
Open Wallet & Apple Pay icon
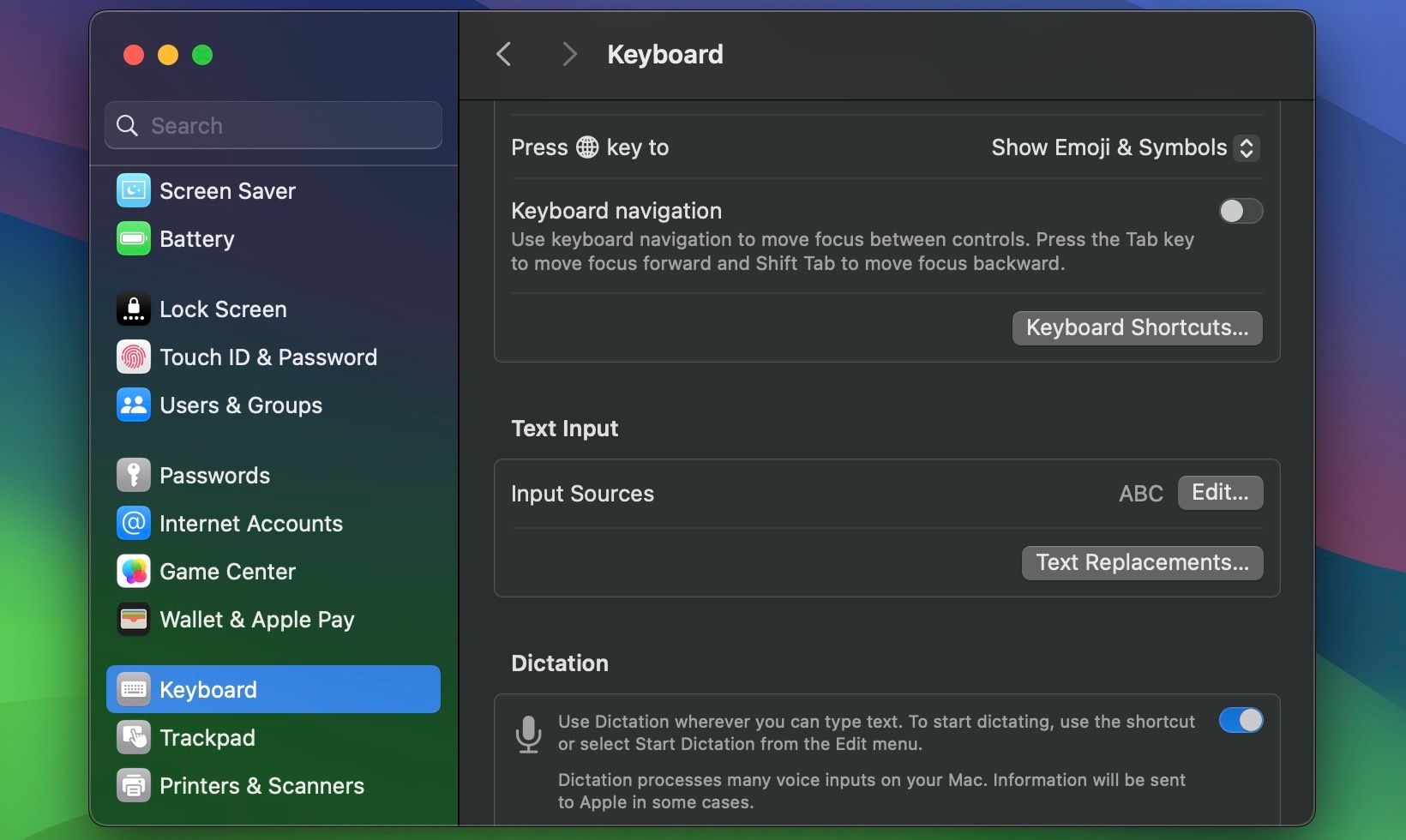pyautogui.click(x=133, y=619)
